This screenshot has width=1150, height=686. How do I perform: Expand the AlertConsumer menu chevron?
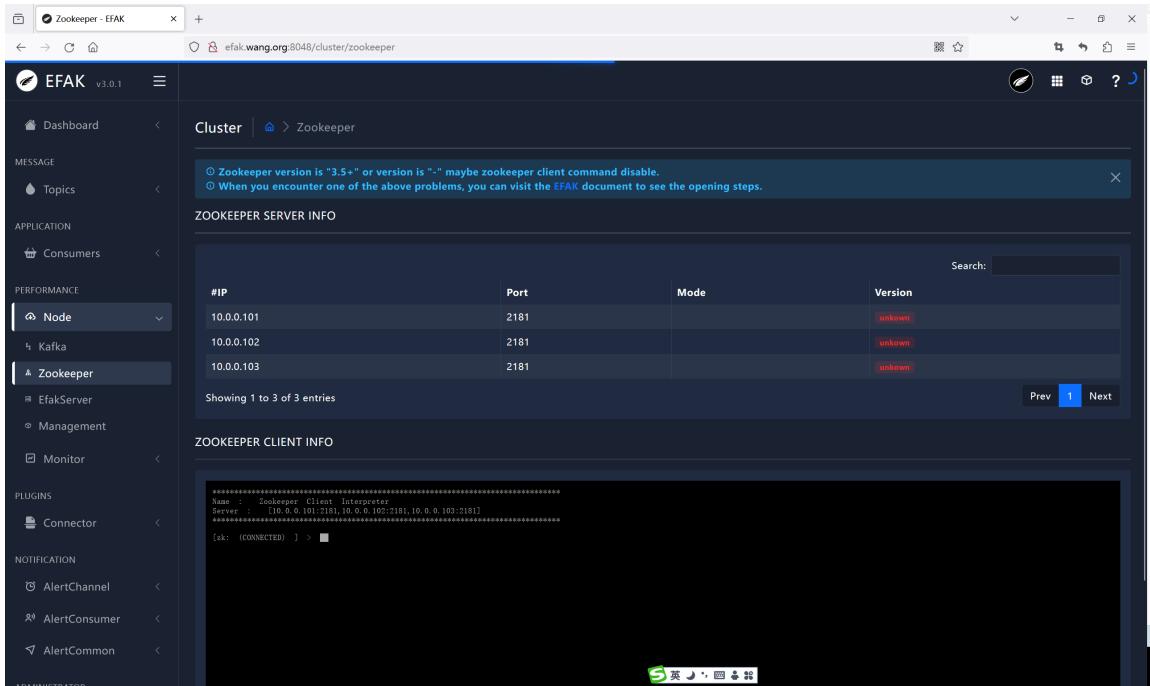coord(158,619)
